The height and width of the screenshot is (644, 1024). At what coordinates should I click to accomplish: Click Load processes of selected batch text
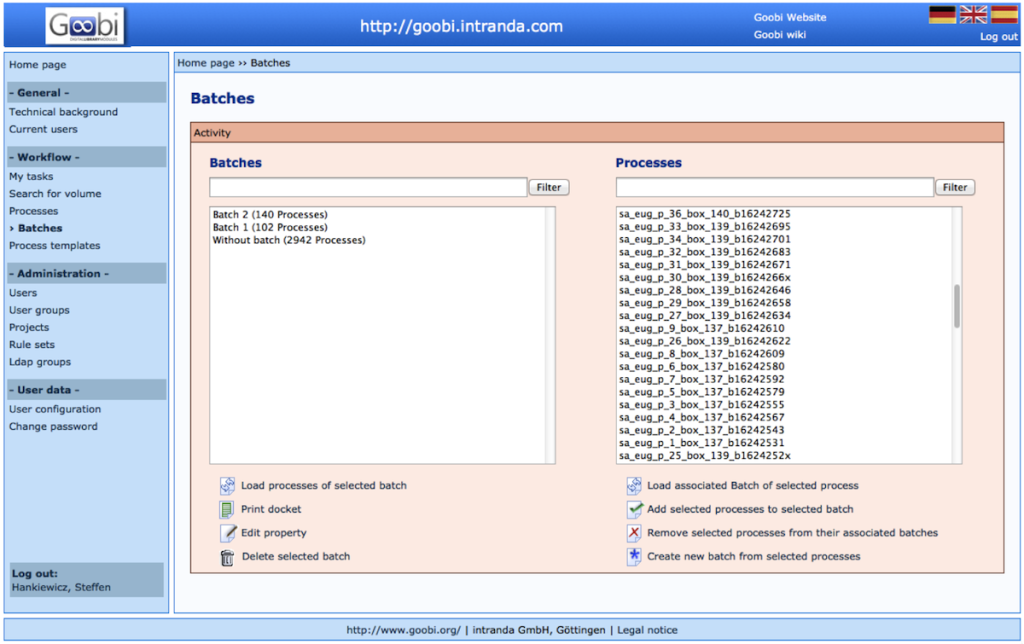323,485
